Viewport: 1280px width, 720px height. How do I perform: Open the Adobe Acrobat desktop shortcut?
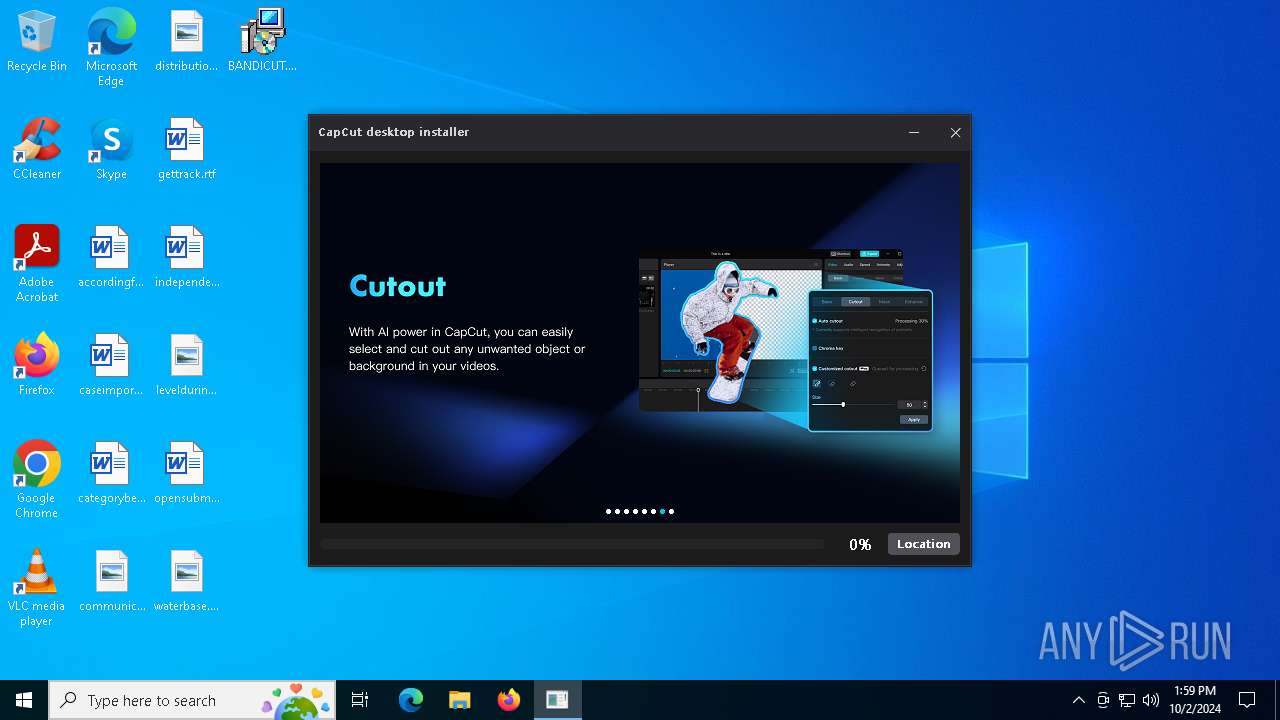click(37, 263)
